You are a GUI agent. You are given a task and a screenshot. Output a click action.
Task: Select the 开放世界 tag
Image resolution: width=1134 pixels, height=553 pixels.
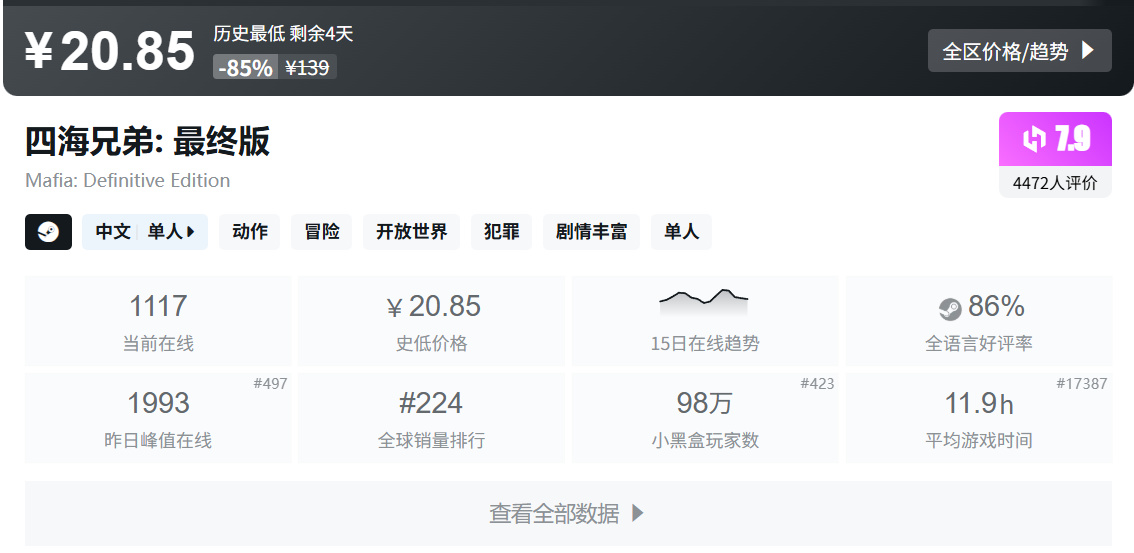[x=412, y=232]
